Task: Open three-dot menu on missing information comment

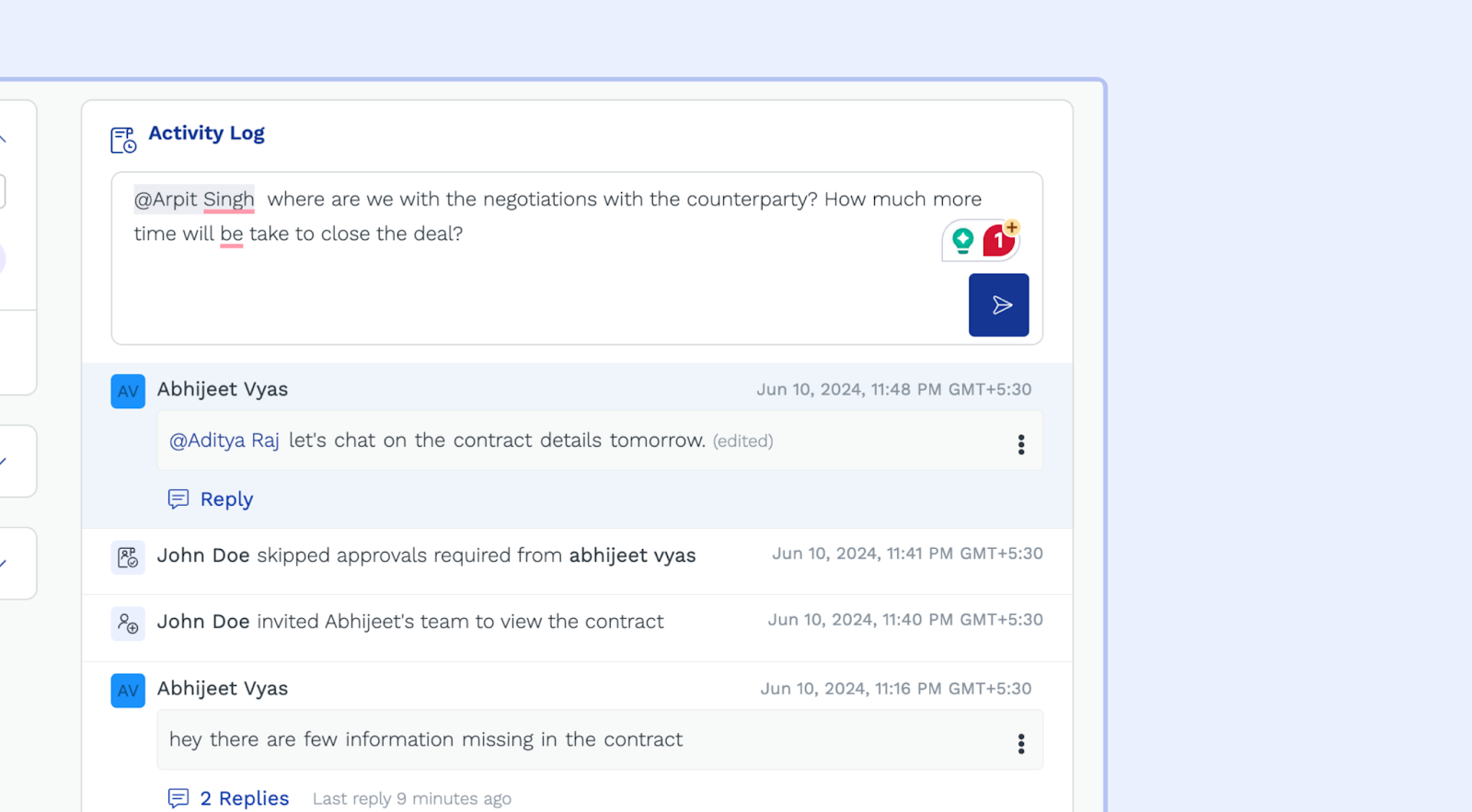Action: (x=1020, y=744)
